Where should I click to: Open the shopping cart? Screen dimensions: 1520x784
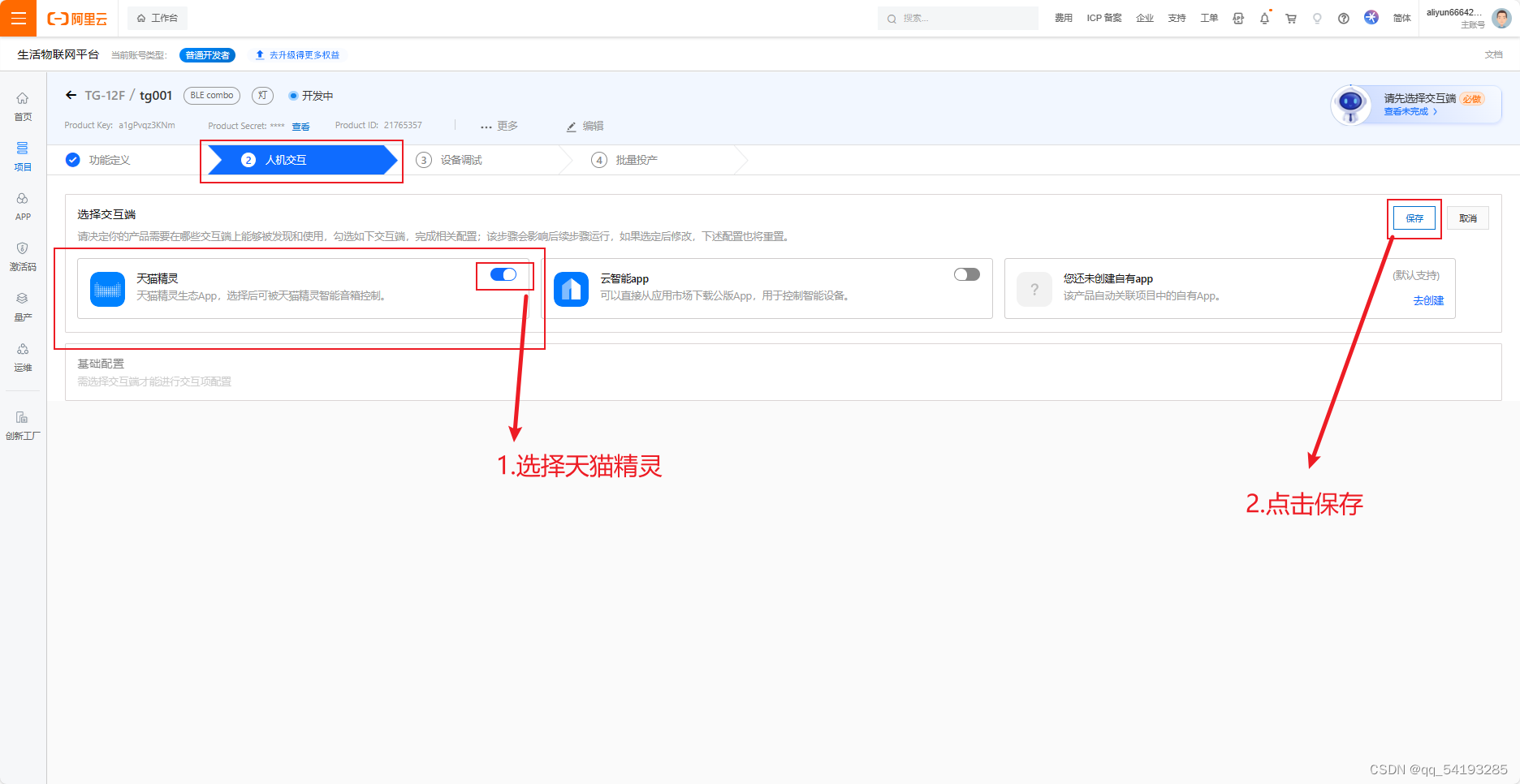[1291, 18]
